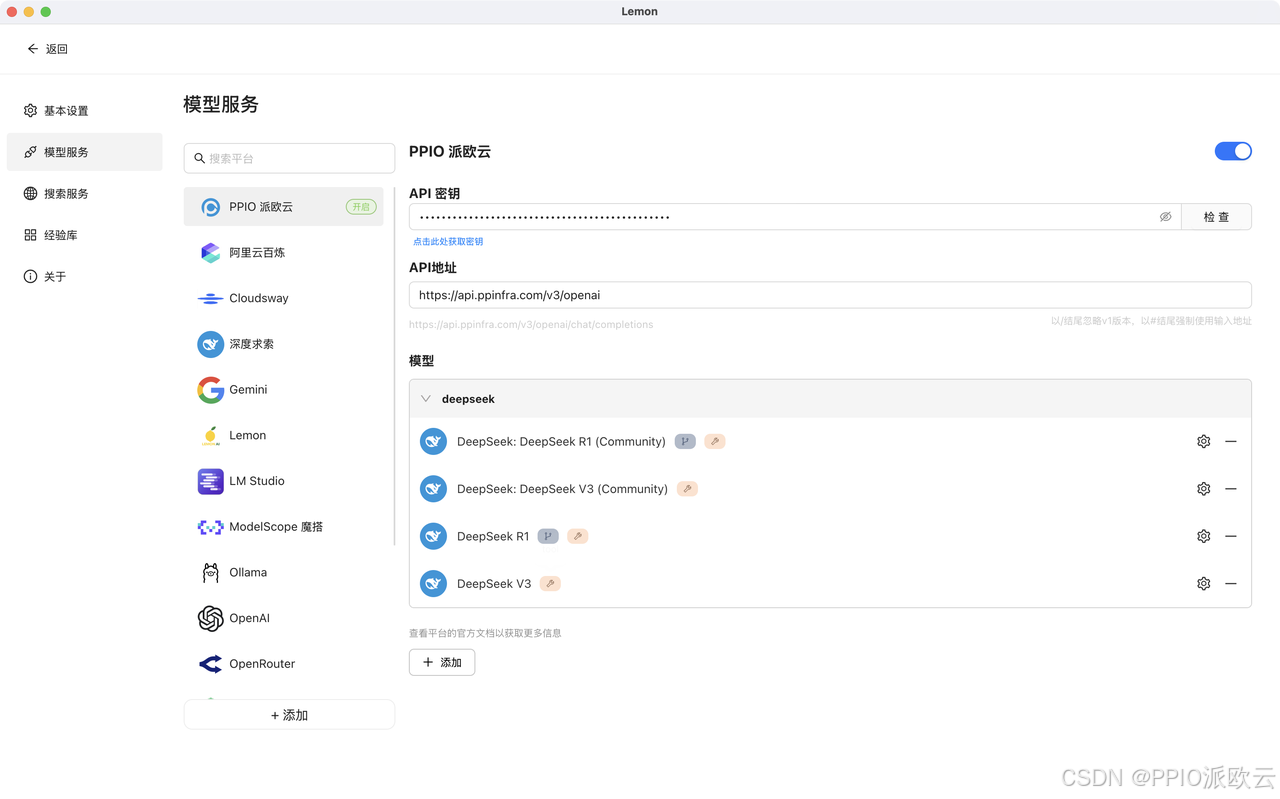Click tool tag on DeepSeek V3 (Community)
The image size is (1280, 799).
687,489
